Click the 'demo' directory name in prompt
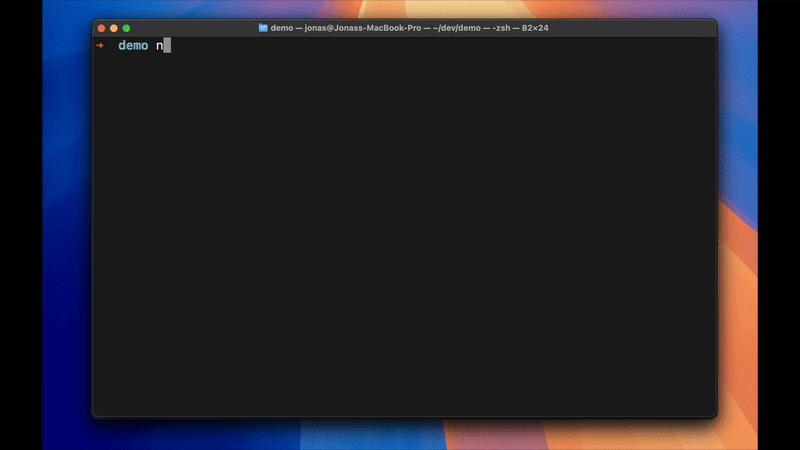The image size is (800, 450). 133,45
